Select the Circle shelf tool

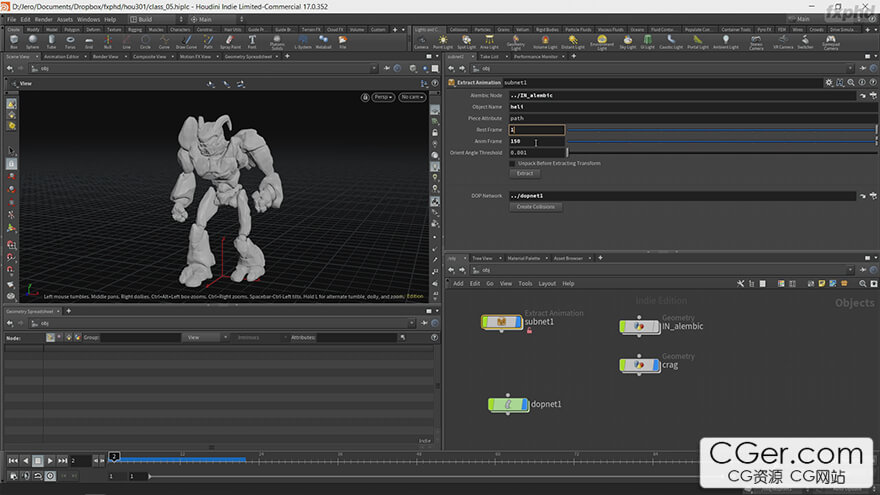point(145,42)
